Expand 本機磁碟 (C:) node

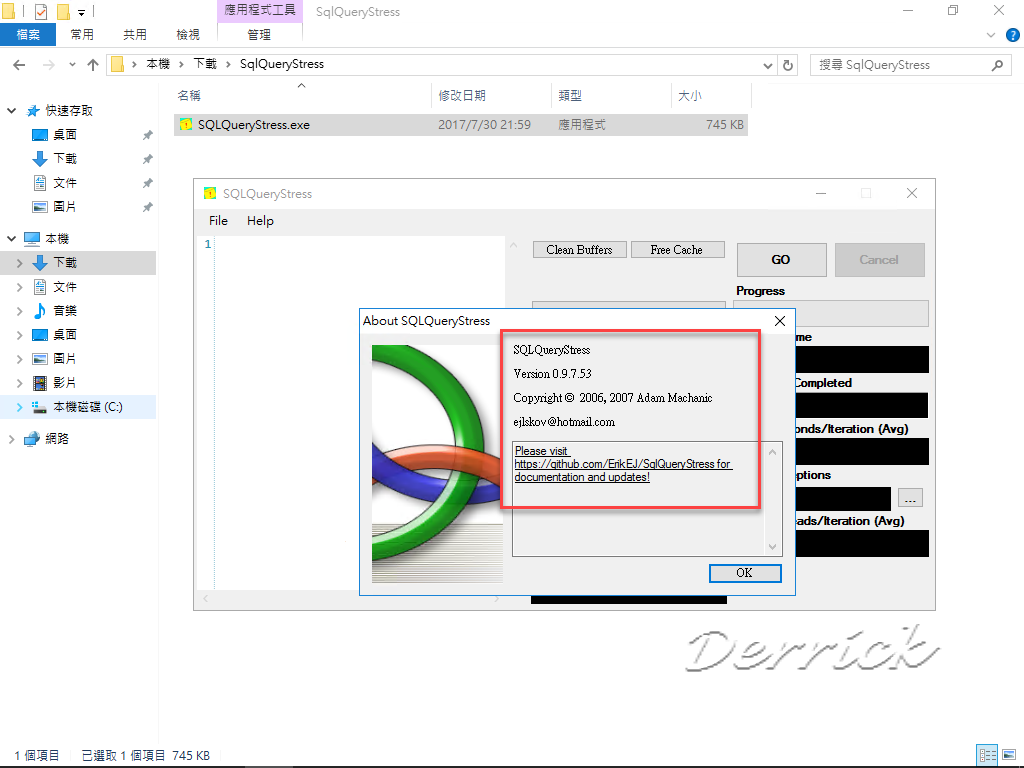coord(19,407)
